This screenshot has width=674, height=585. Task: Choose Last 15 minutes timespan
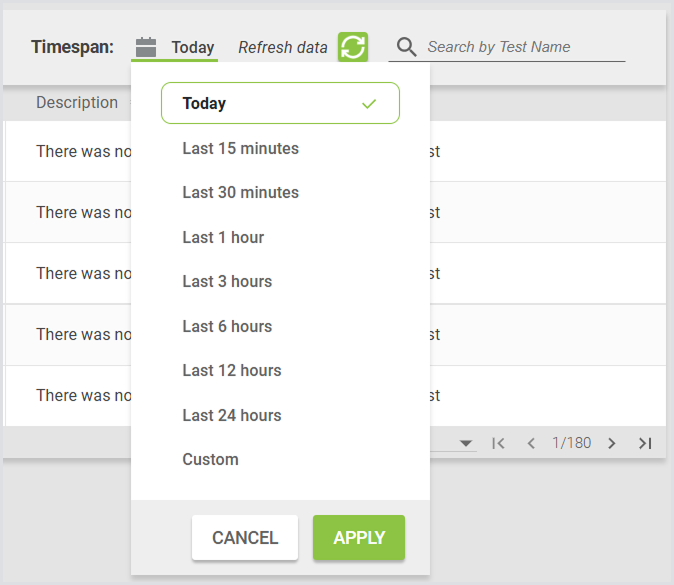click(x=240, y=148)
